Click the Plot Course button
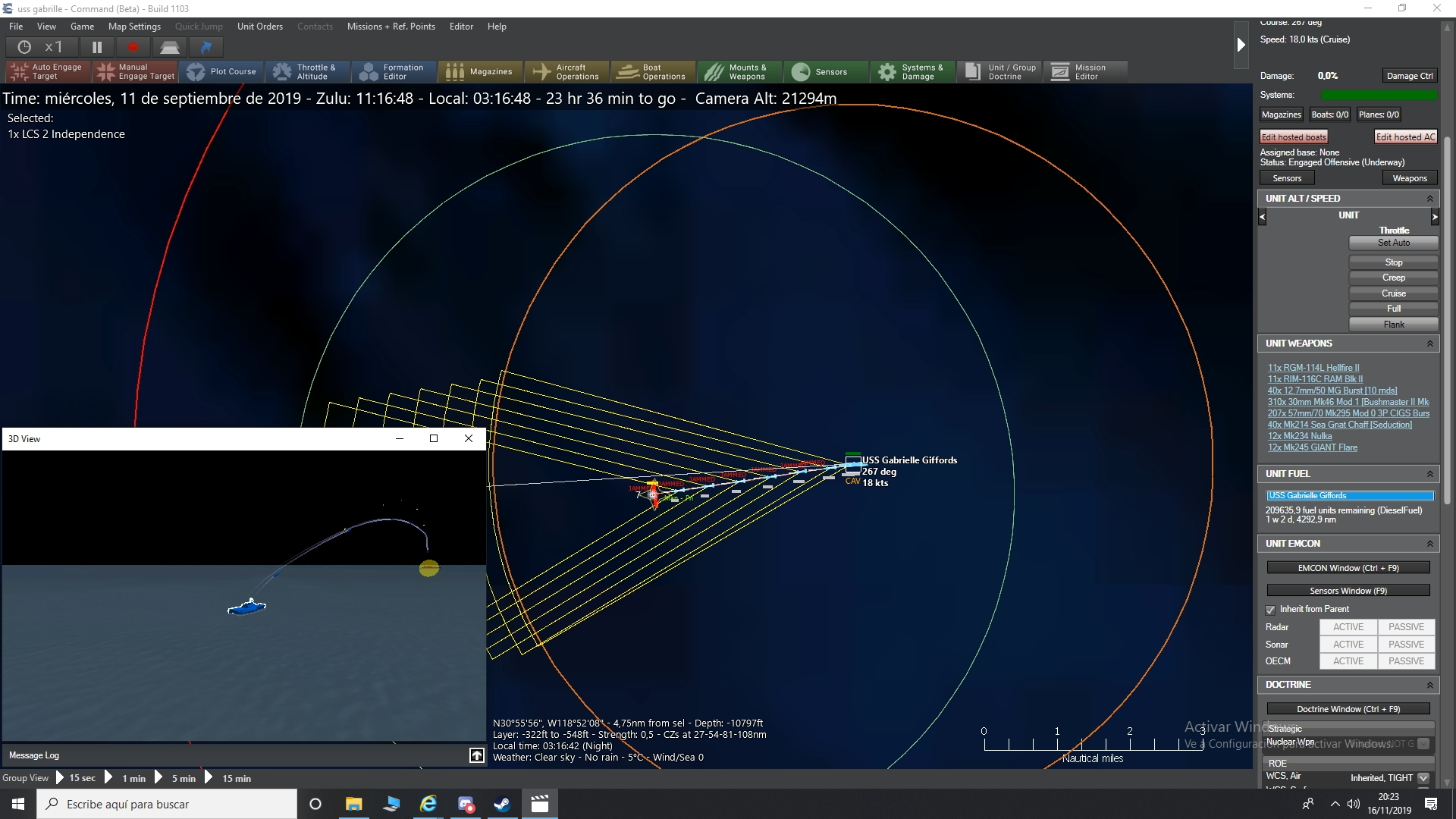The image size is (1456, 819). tap(221, 71)
